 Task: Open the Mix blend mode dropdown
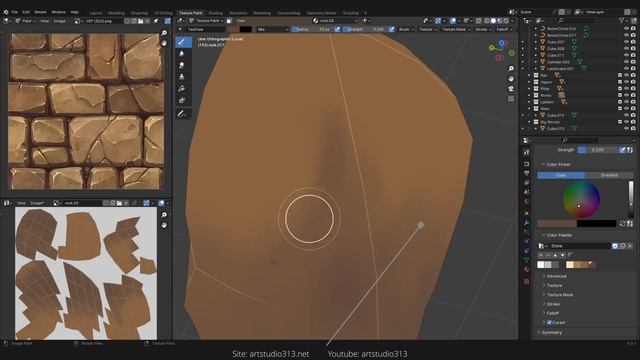pos(273,29)
